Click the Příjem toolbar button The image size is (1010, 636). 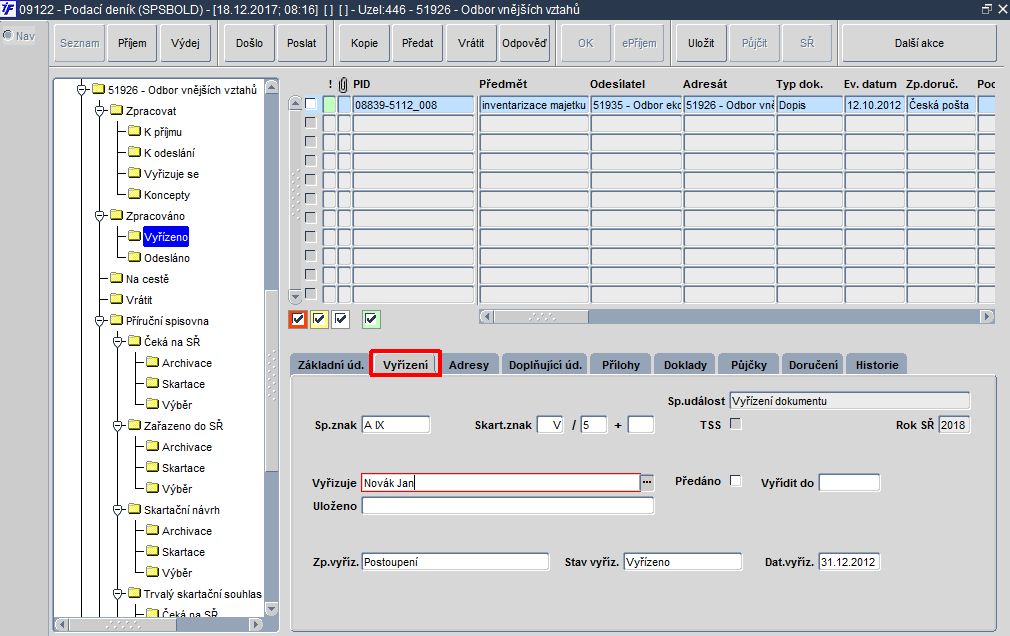132,43
